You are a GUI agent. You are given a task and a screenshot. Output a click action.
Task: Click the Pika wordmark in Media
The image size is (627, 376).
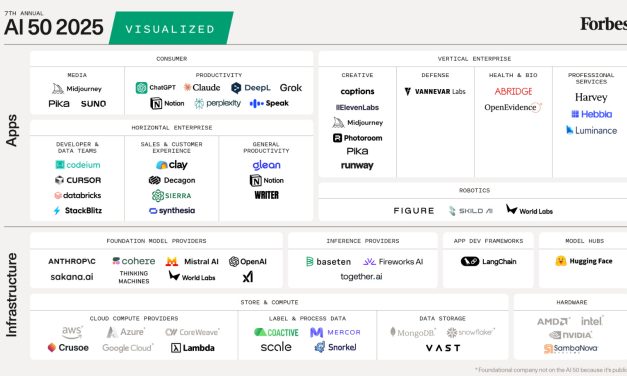59,104
